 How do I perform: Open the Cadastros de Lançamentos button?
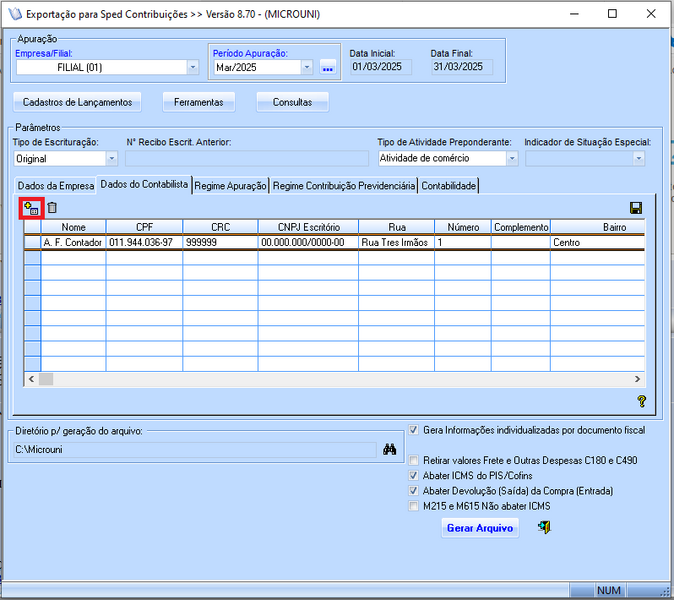coord(77,102)
